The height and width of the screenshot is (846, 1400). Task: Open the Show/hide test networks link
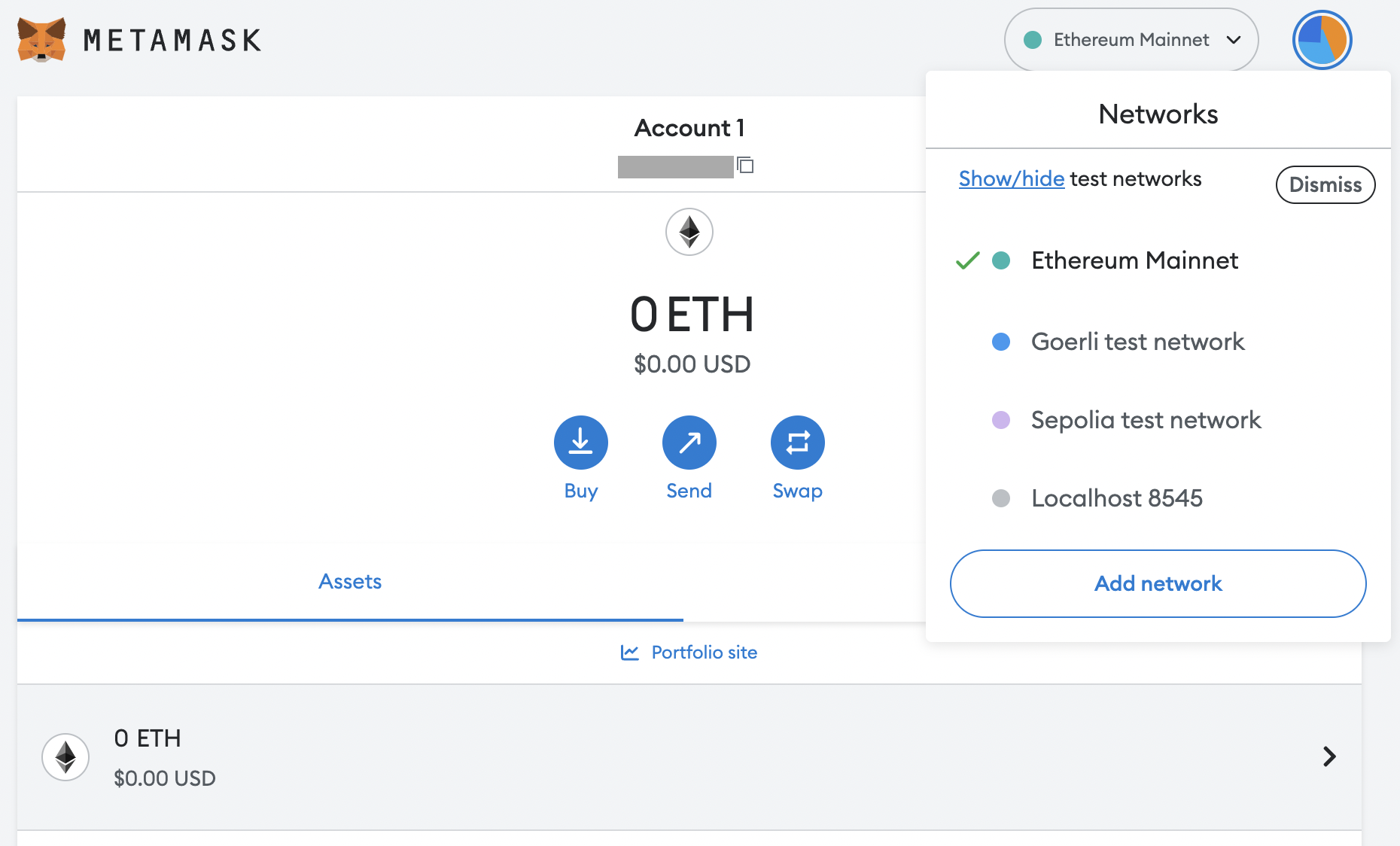click(1011, 179)
